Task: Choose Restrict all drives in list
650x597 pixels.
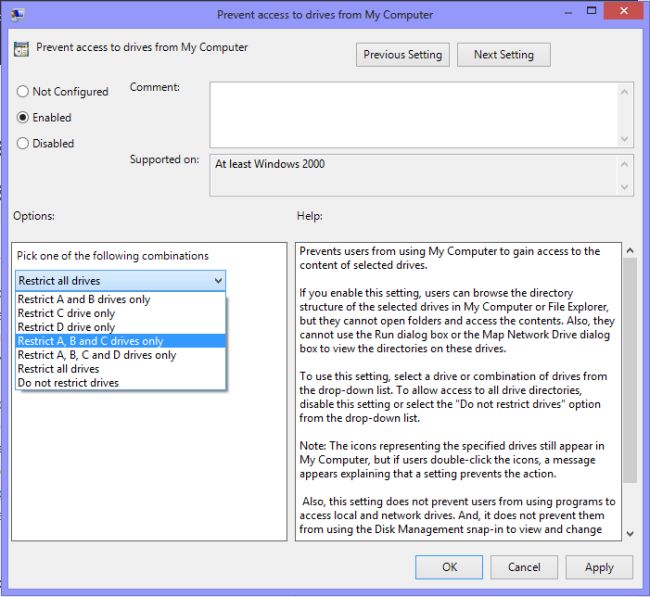Action: pos(121,369)
